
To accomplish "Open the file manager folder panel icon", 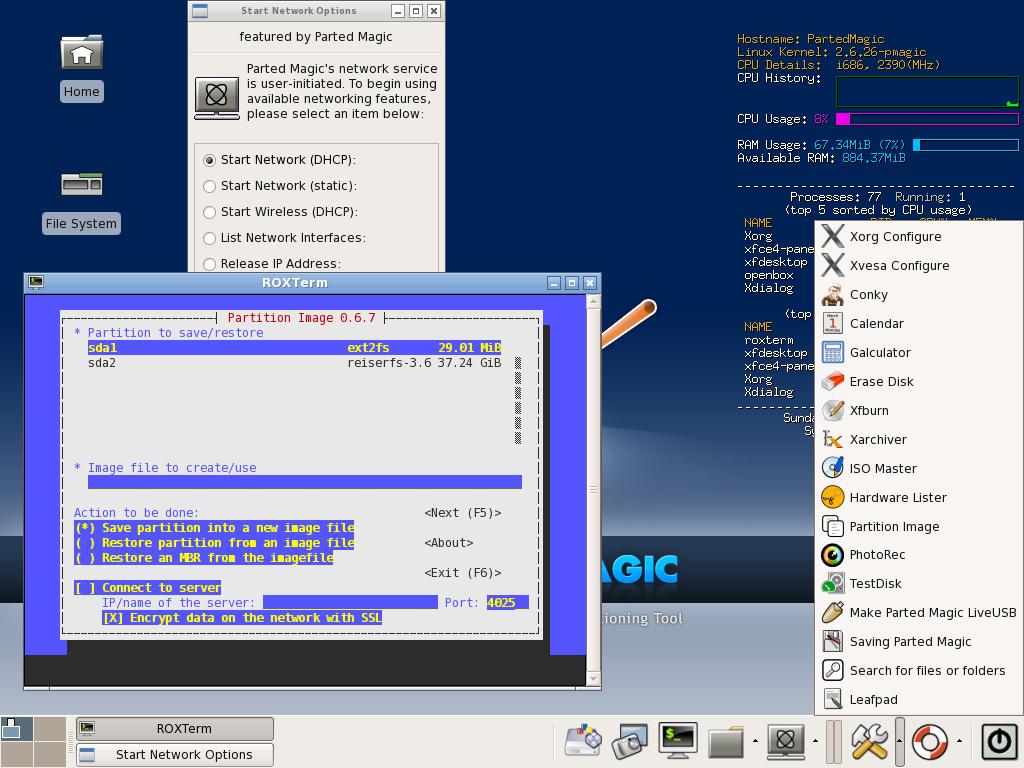I will pyautogui.click(x=726, y=742).
